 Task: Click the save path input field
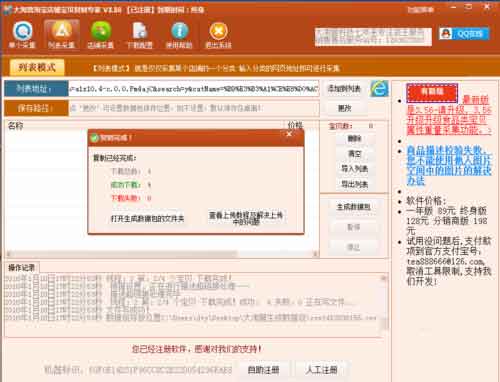pyautogui.click(x=194, y=108)
